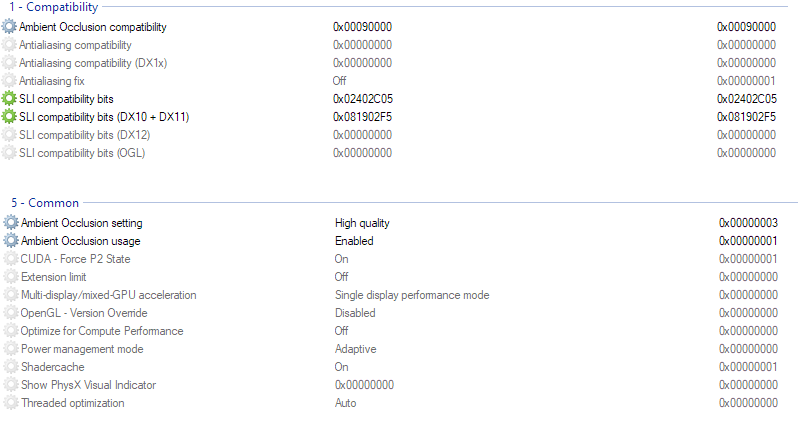The height and width of the screenshot is (421, 803).
Task: Click the gear icon next to Ambient Occlusion setting
Action: click(11, 223)
